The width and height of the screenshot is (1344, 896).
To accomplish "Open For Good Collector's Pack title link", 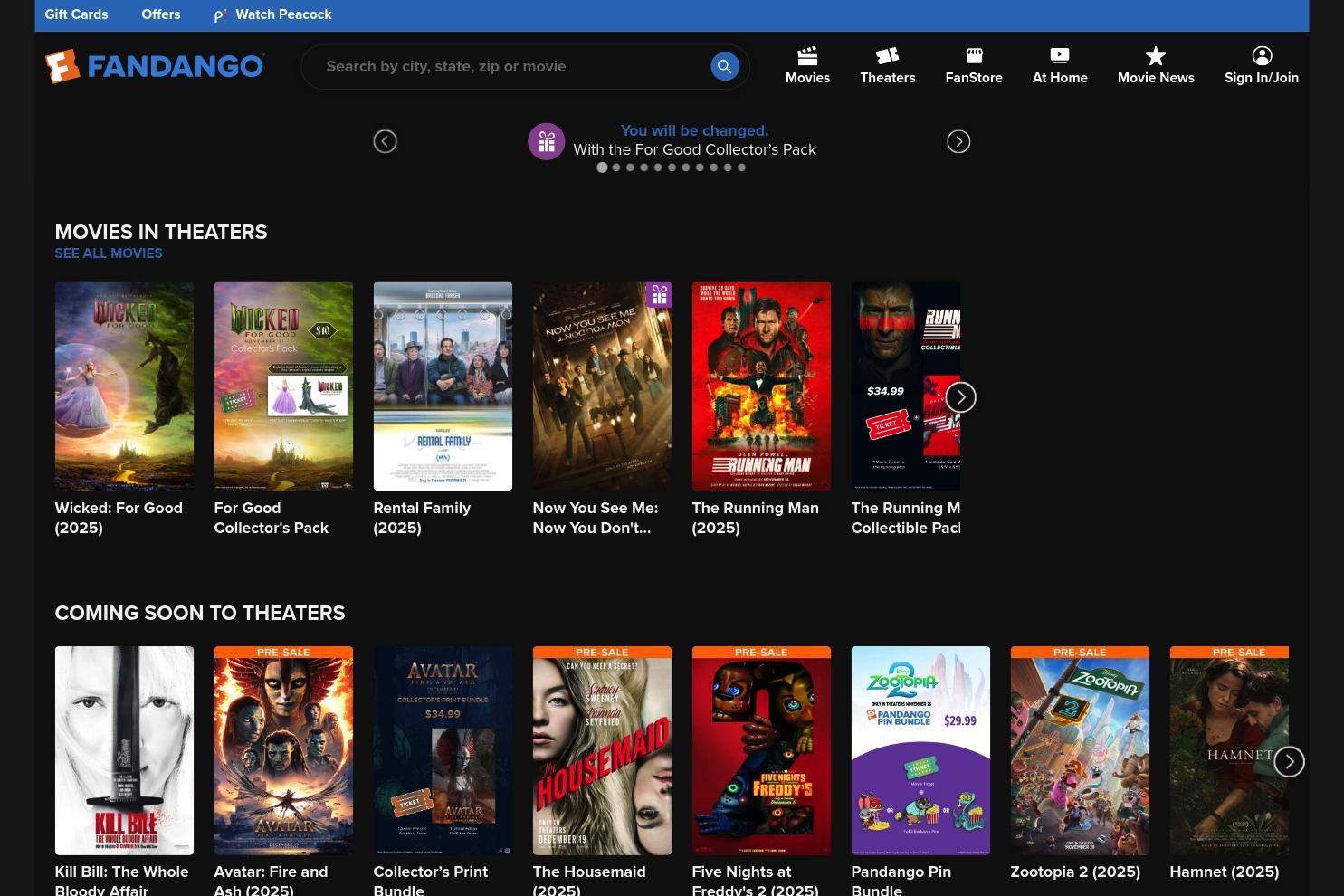I will click(x=272, y=518).
